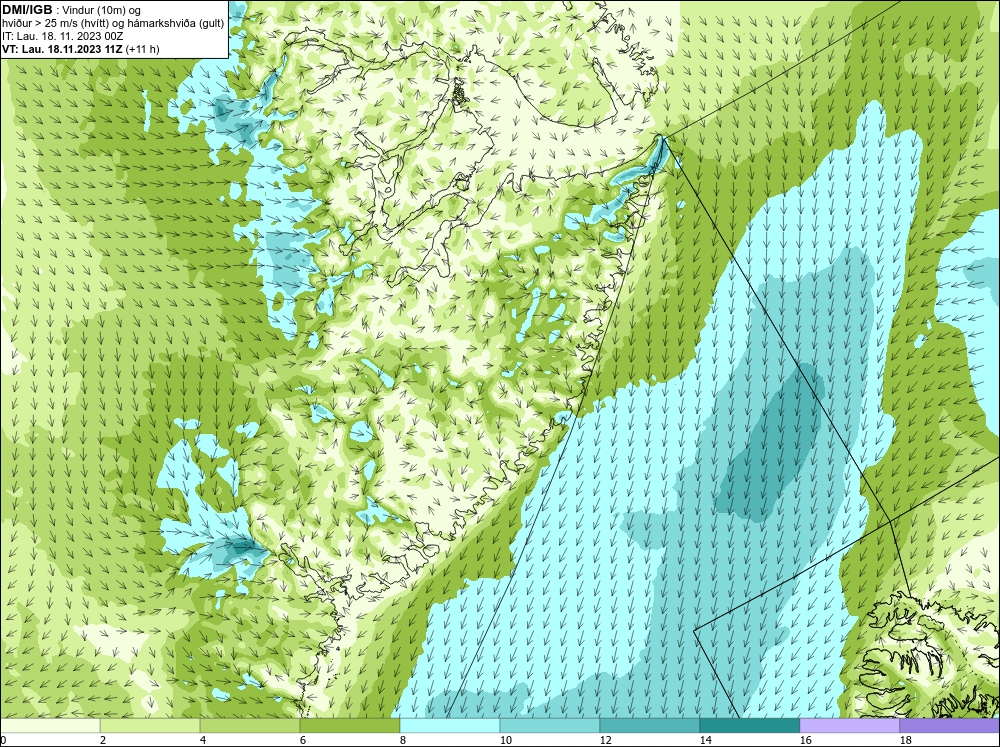
Task: Click the 'hviður > 25 m/s' legend line
Action: click(x=114, y=24)
